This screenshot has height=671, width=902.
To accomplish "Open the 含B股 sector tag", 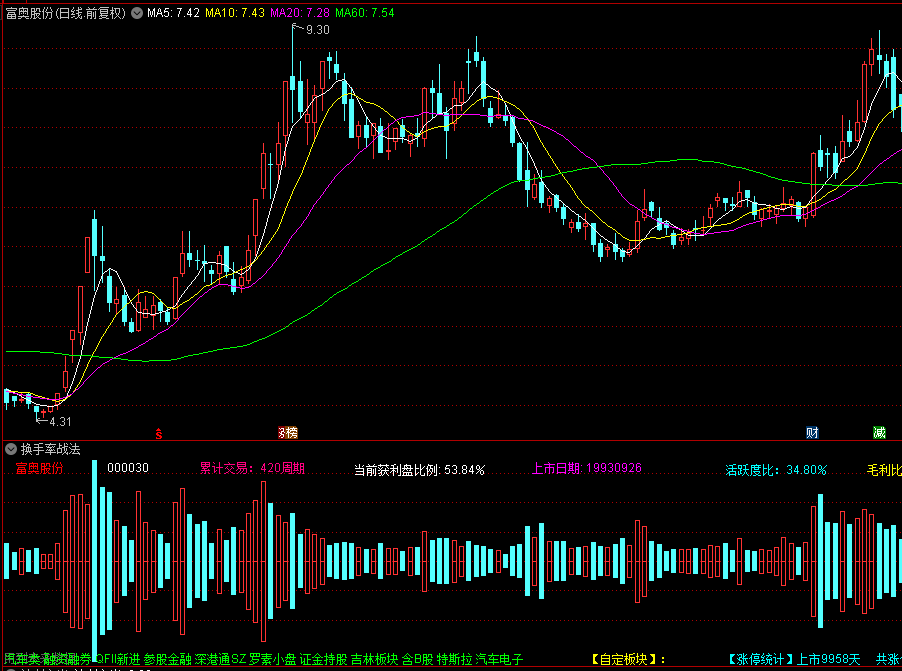I will click(418, 659).
